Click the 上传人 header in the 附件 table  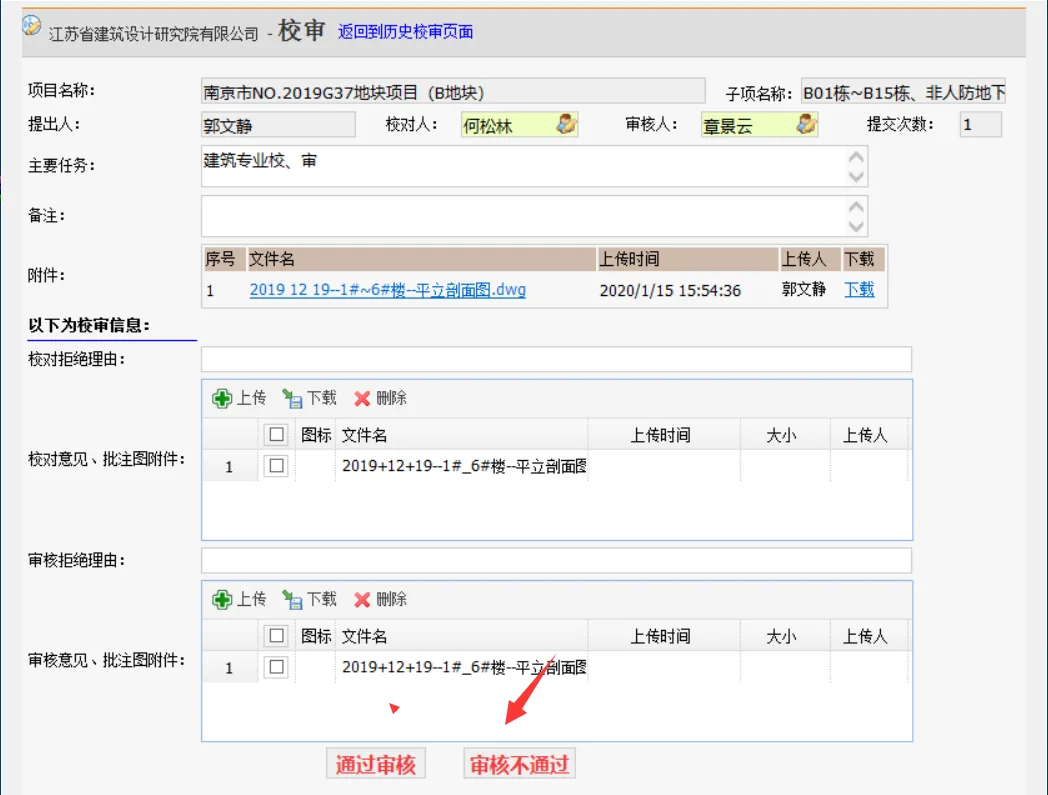coord(809,259)
